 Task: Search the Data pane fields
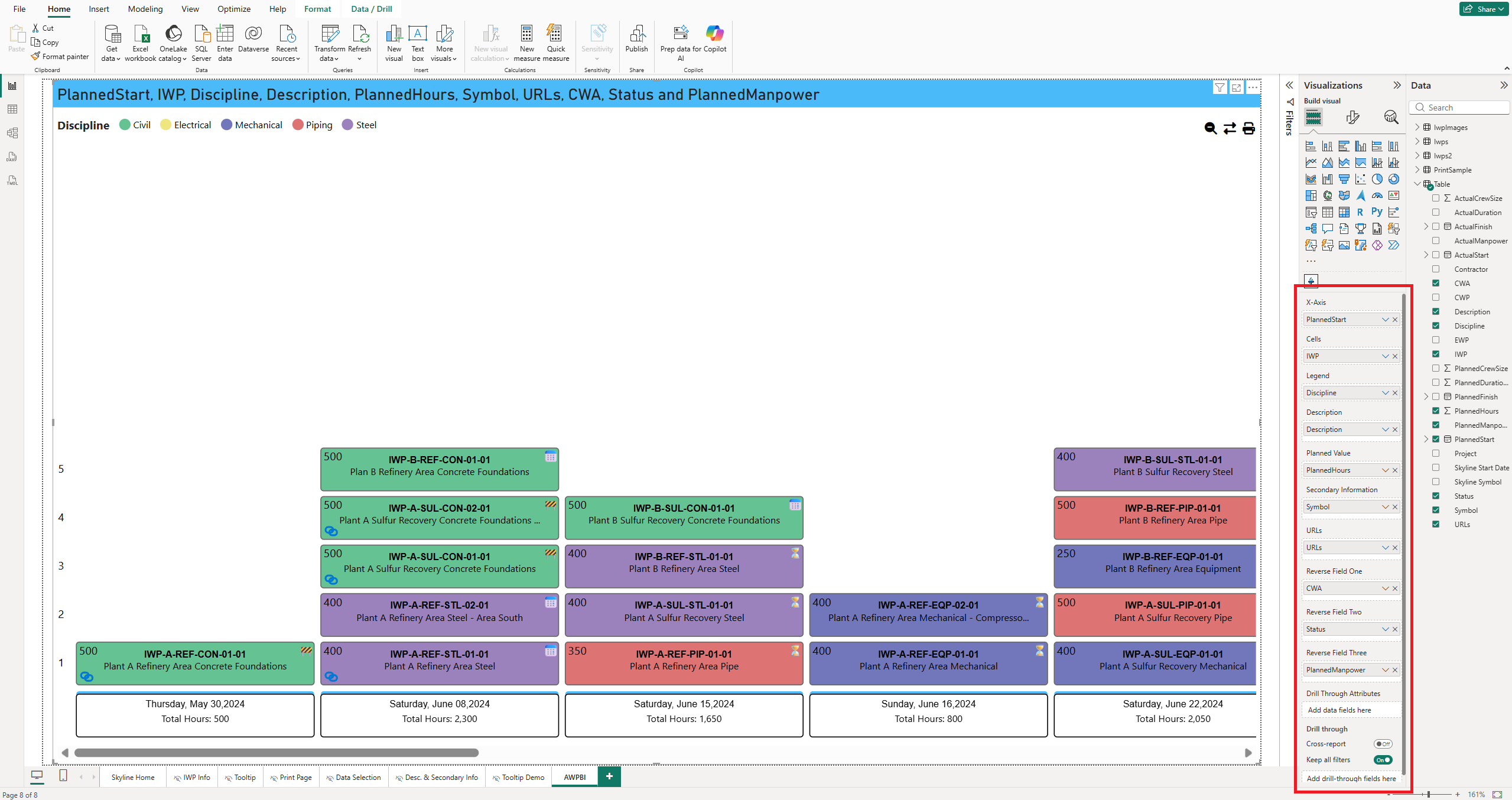[1459, 108]
